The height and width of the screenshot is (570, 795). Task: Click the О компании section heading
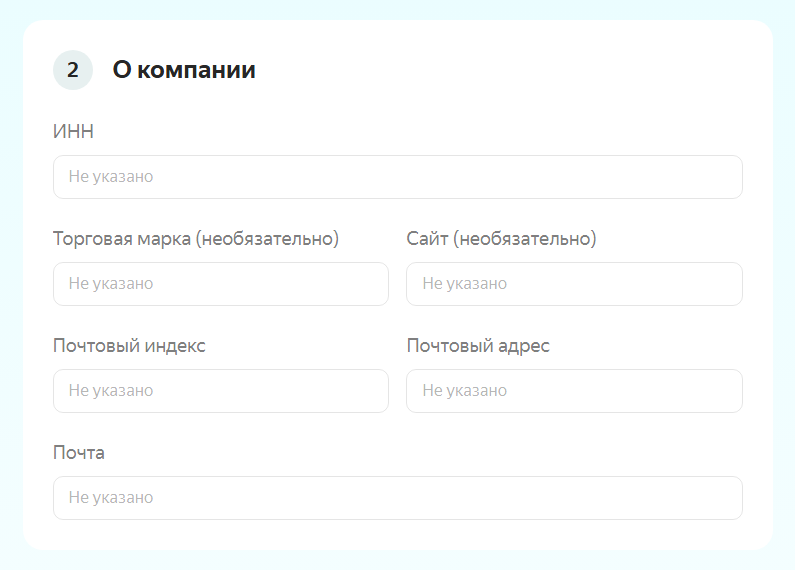click(x=184, y=70)
